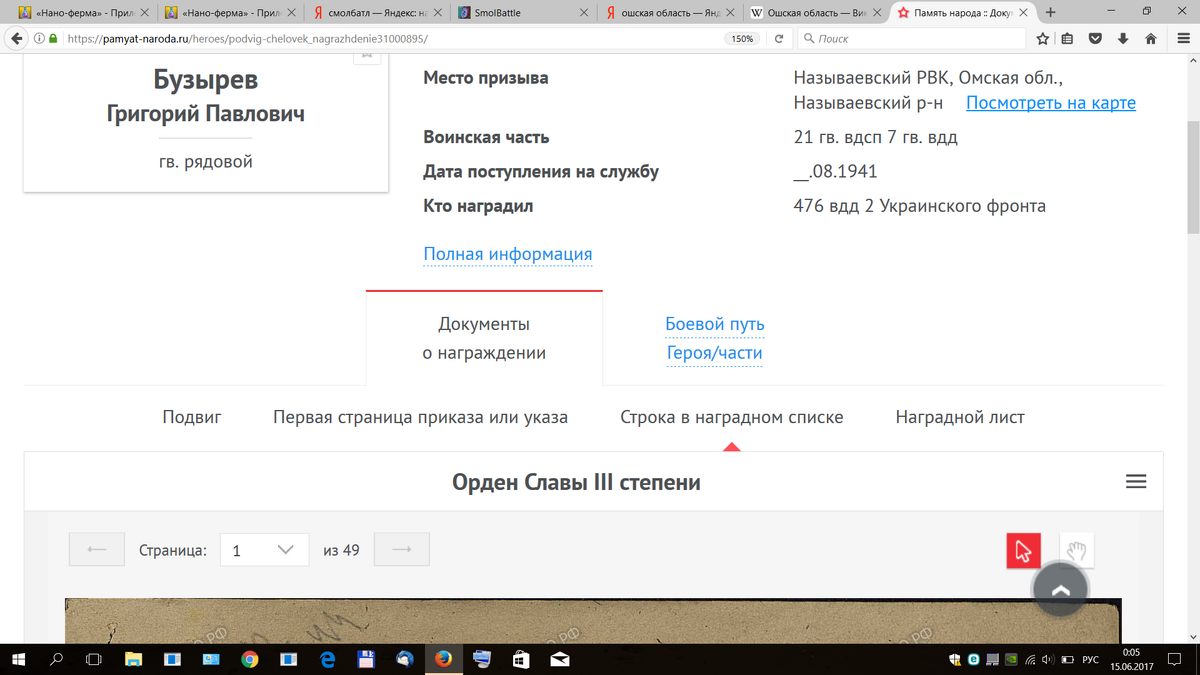Open the hamburger menu beside Орден Славы
Image resolution: width=1200 pixels, height=675 pixels.
(1136, 481)
